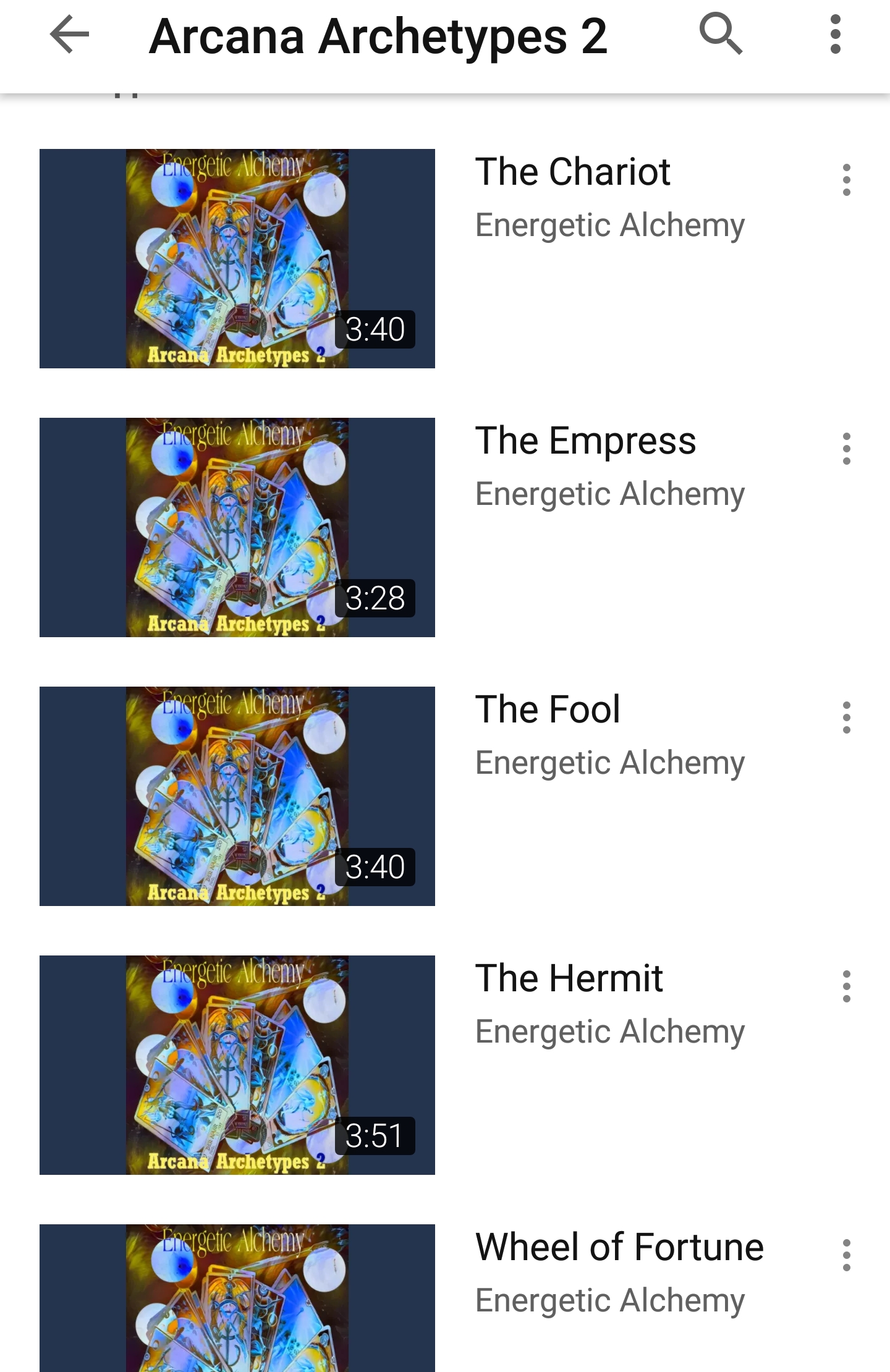Viewport: 890px width, 1372px height.
Task: Select Wheel of Fortune title
Action: coord(619,1247)
